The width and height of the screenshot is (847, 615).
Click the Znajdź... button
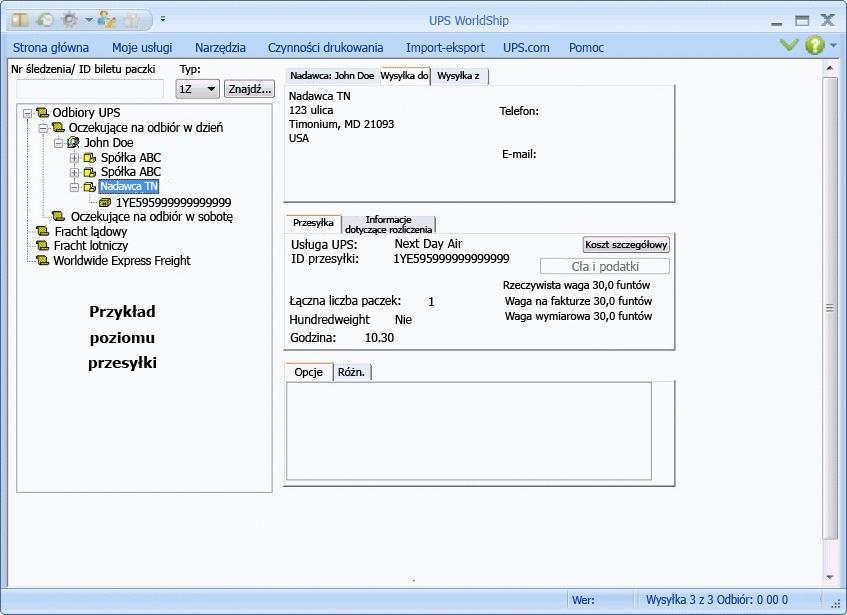pos(250,89)
